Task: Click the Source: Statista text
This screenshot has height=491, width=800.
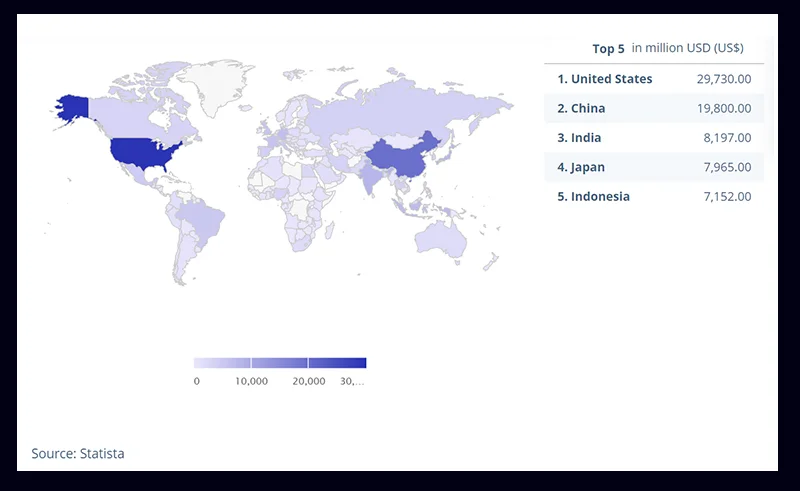Action: pyautogui.click(x=78, y=454)
